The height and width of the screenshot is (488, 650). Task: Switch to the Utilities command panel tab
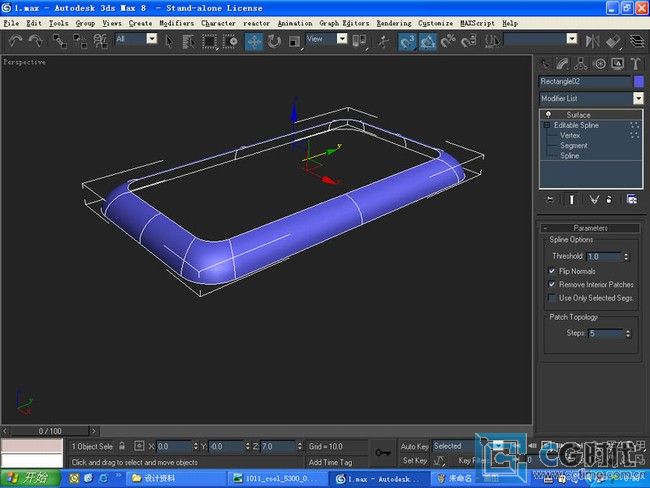635,64
